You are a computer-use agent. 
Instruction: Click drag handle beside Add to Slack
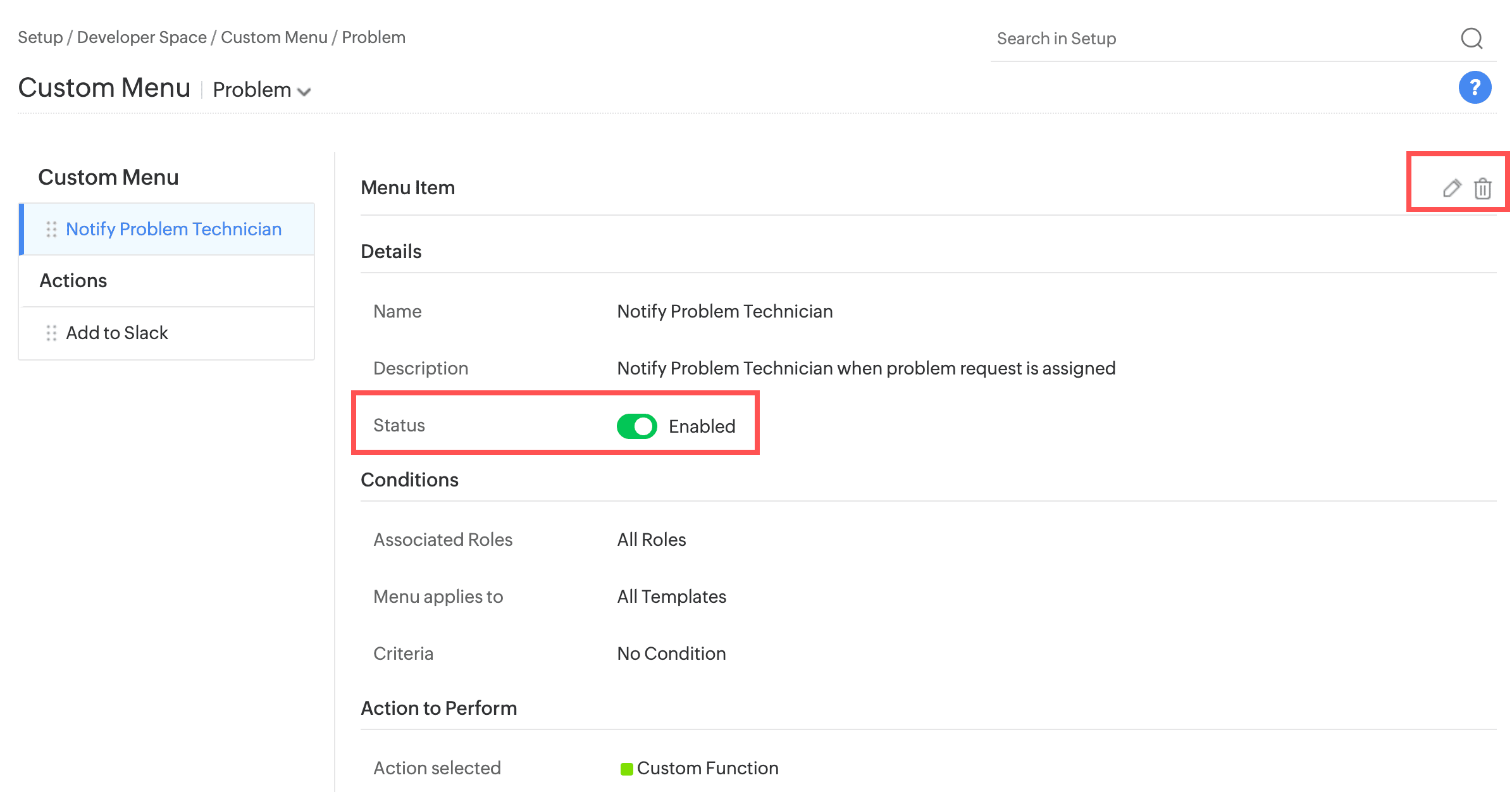(51, 333)
